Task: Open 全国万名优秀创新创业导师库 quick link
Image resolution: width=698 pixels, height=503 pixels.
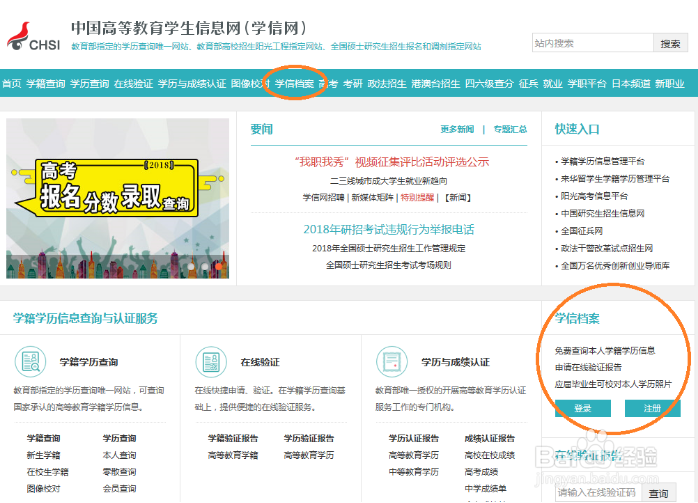Action: click(615, 266)
